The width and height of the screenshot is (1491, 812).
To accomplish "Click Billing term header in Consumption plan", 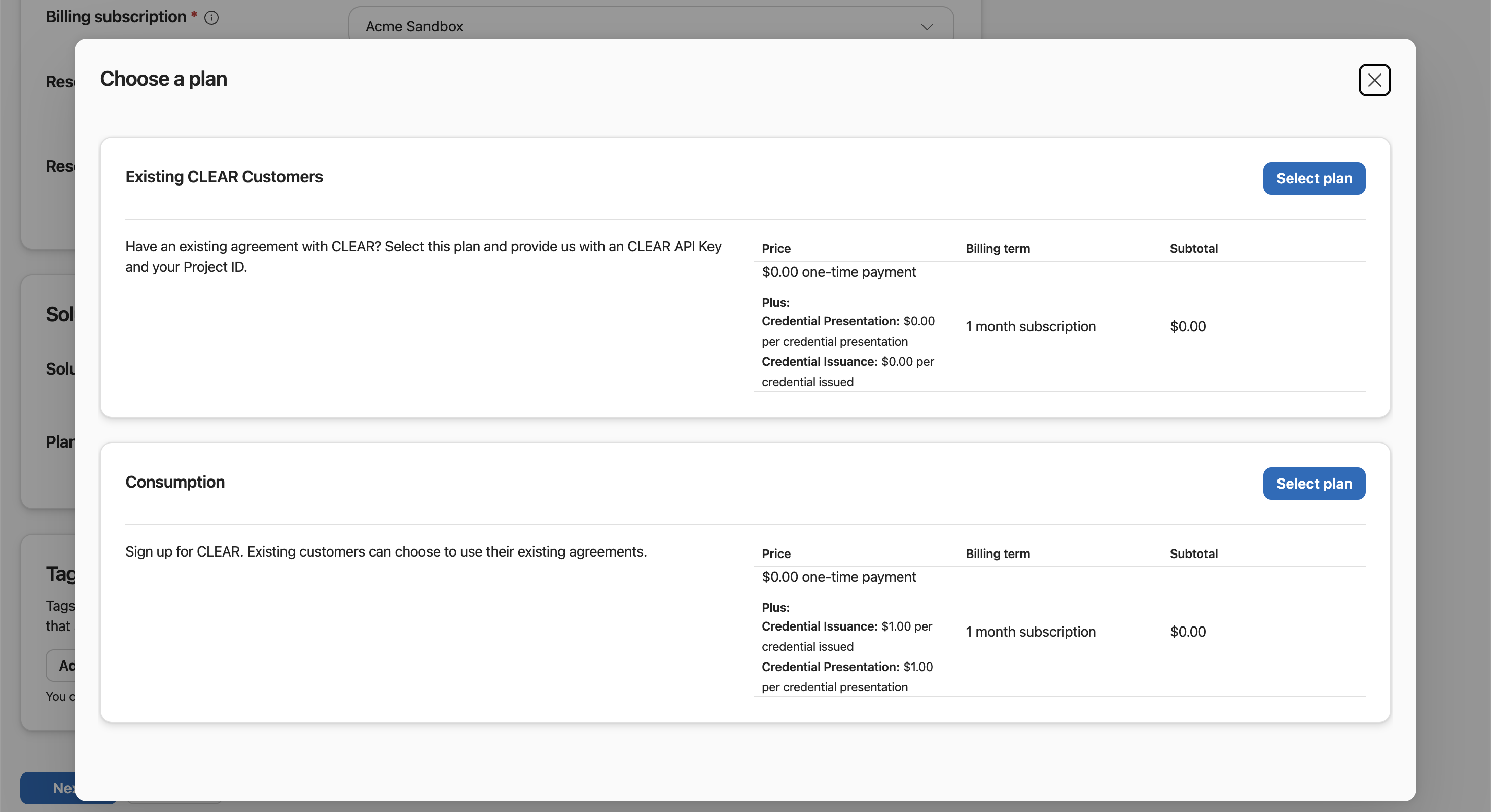I will [998, 553].
